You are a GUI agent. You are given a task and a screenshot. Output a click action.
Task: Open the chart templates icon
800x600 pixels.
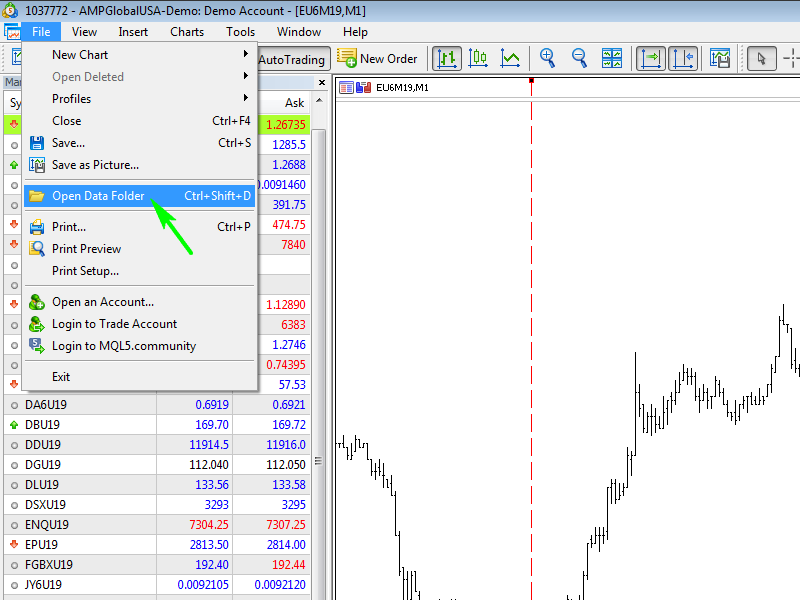[720, 59]
